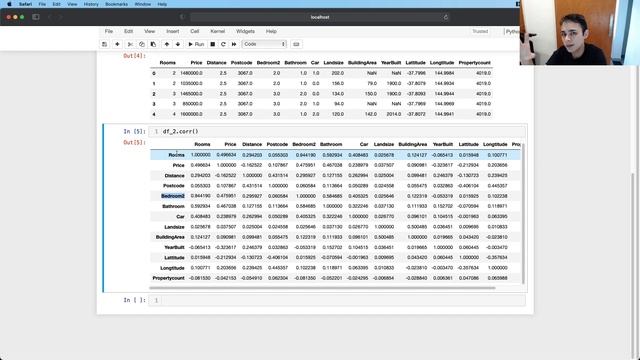Click the Price row header in correlation table
The image size is (640, 360).
tap(178, 165)
